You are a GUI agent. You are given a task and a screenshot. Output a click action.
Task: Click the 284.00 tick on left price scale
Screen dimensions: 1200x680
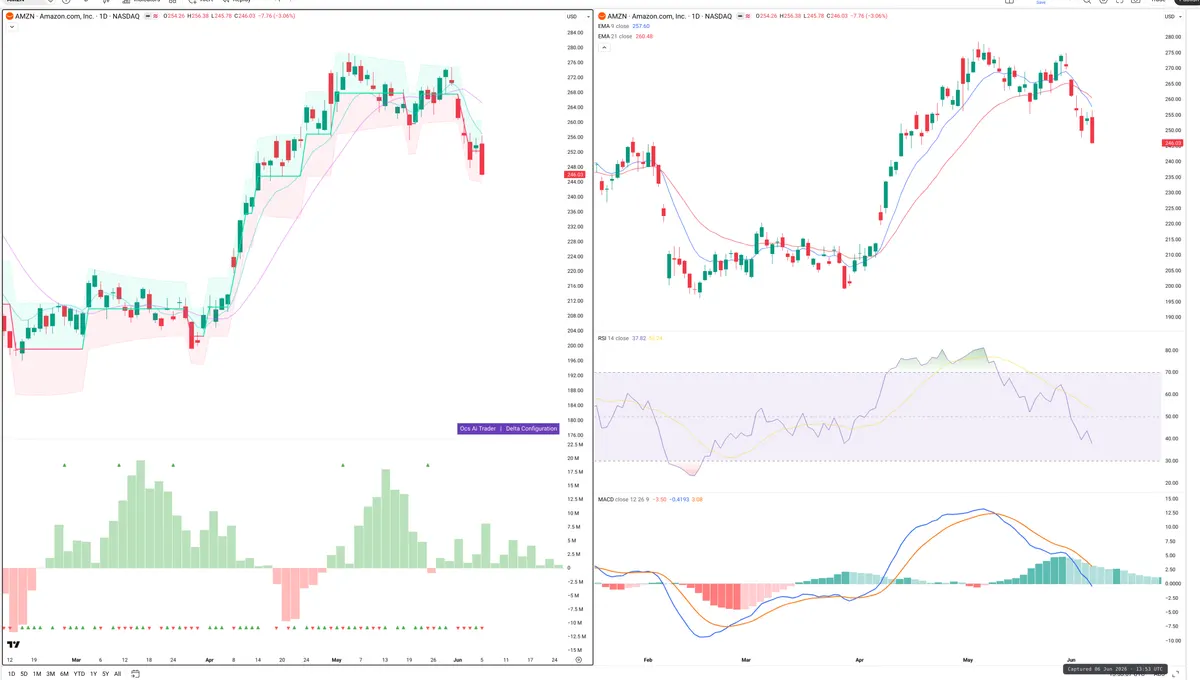tap(575, 33)
